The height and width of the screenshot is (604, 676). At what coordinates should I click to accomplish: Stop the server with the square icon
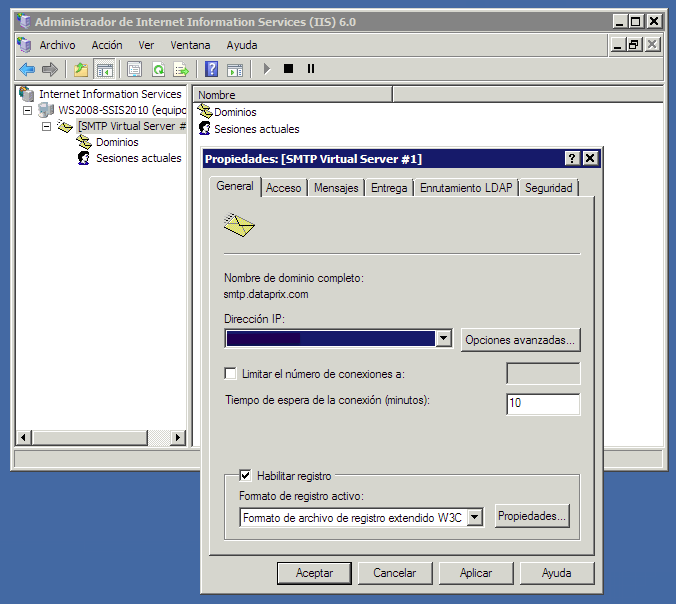(288, 69)
